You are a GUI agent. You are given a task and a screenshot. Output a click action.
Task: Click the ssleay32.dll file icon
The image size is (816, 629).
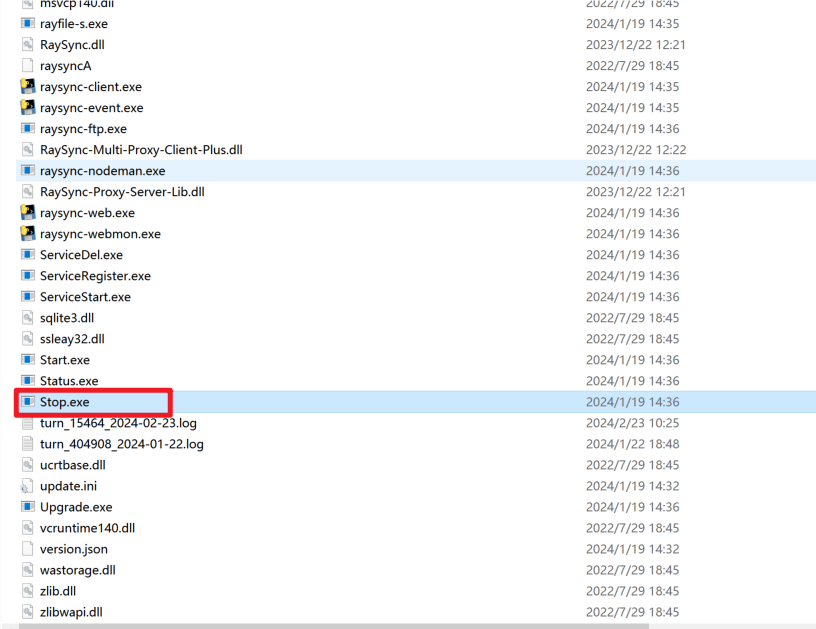click(x=28, y=339)
